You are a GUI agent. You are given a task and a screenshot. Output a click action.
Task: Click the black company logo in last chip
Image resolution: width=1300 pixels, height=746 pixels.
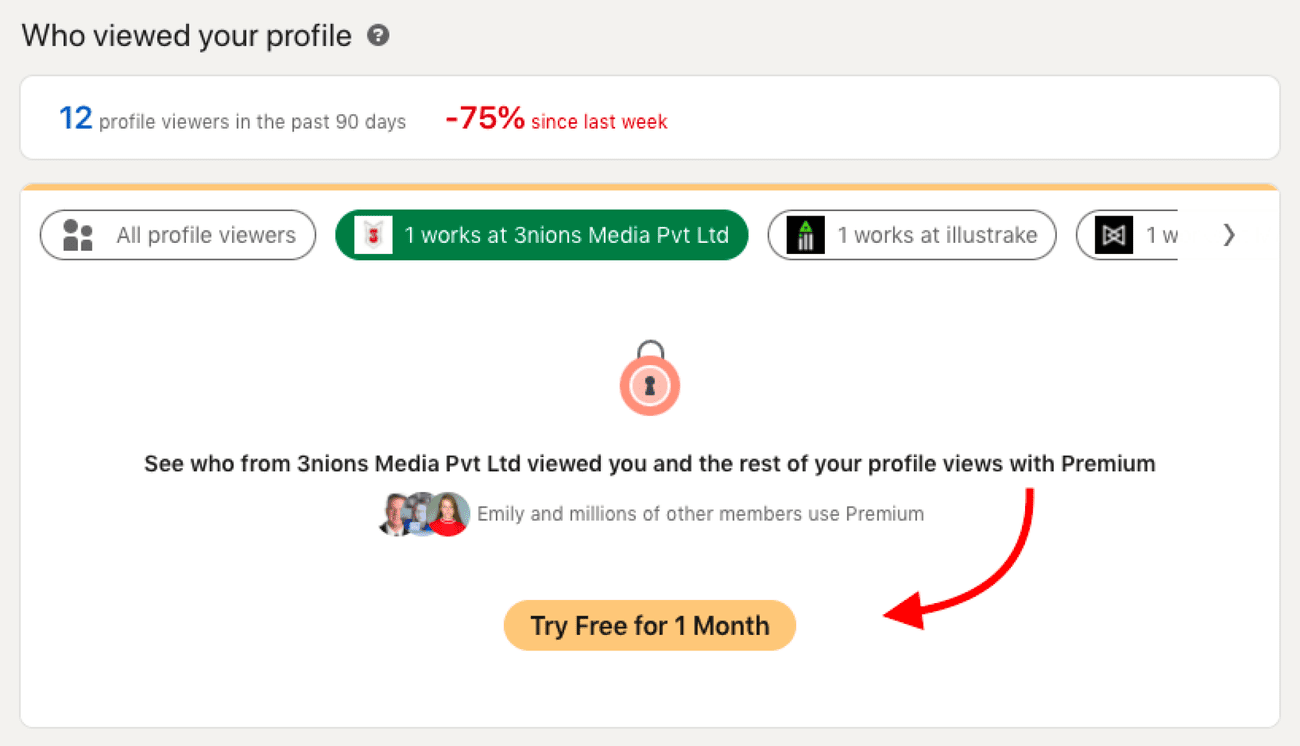point(1113,236)
